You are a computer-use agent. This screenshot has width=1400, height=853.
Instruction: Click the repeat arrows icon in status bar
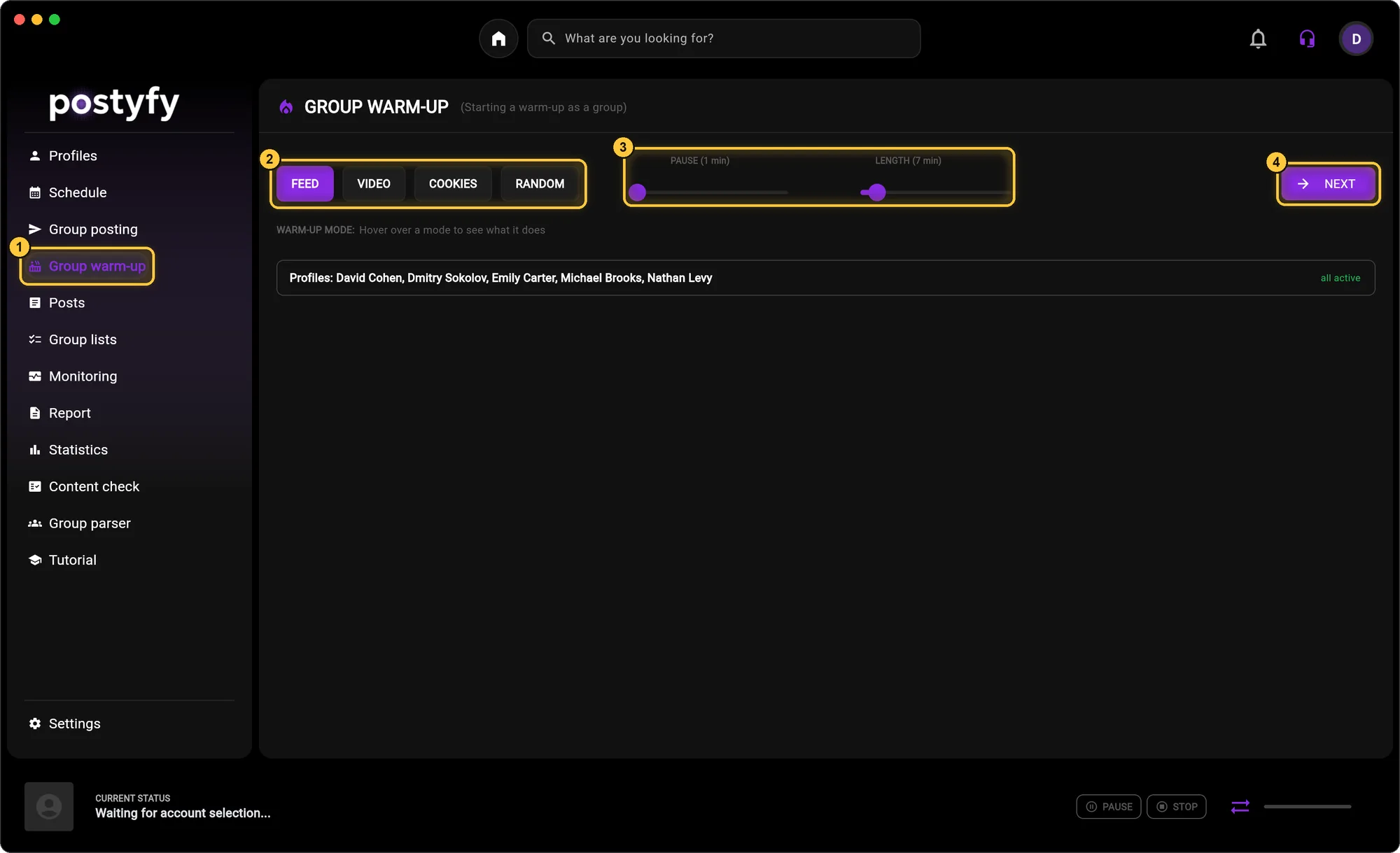point(1240,806)
